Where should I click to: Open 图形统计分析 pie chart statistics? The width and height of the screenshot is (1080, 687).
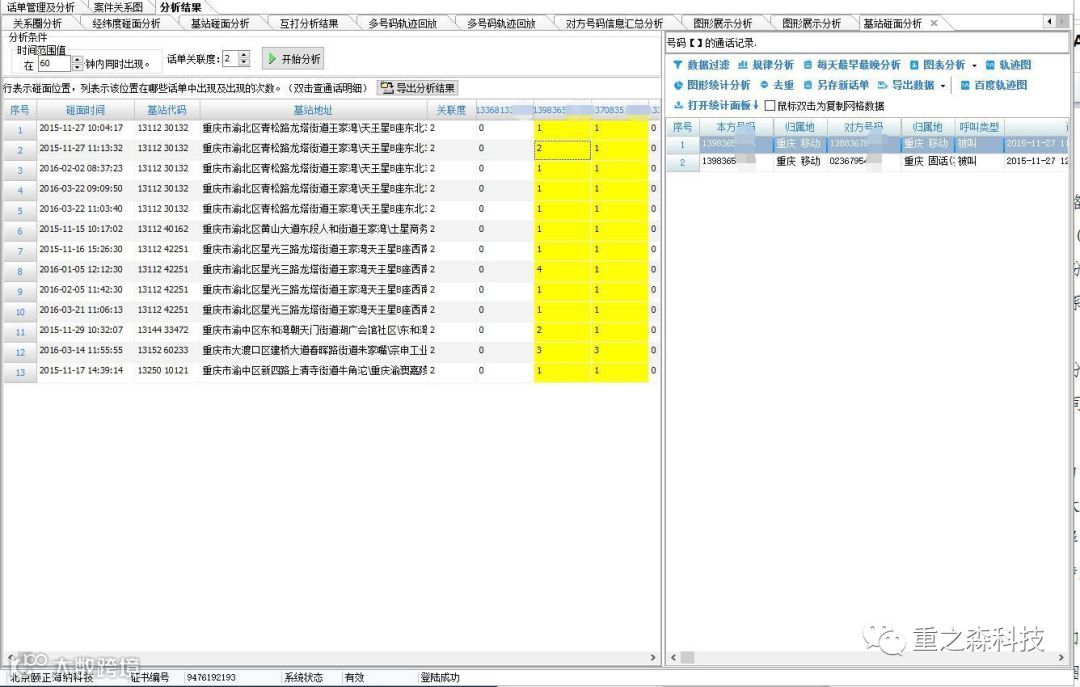pyautogui.click(x=712, y=85)
